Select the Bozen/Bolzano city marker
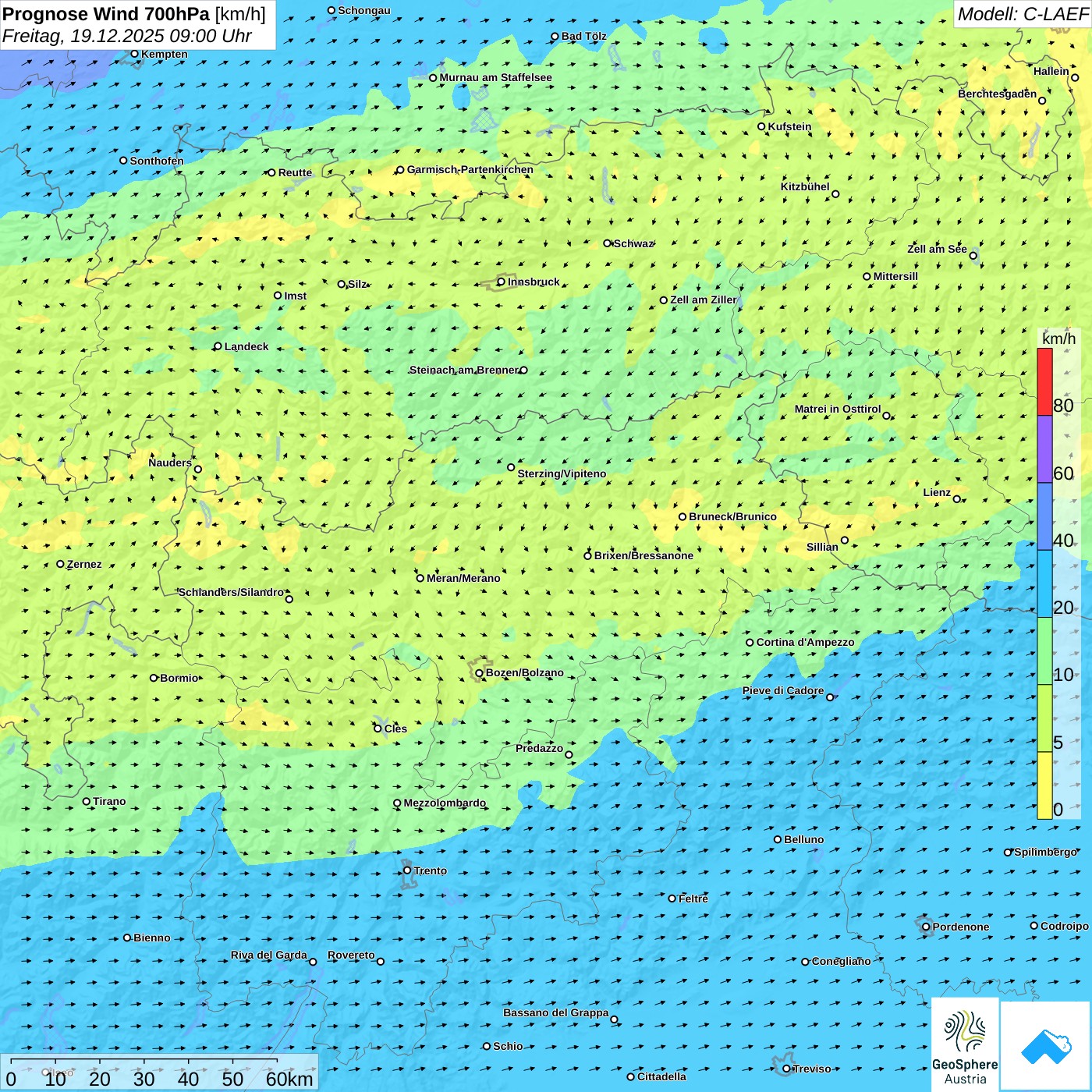Screen dimensions: 1092x1092 [479, 673]
